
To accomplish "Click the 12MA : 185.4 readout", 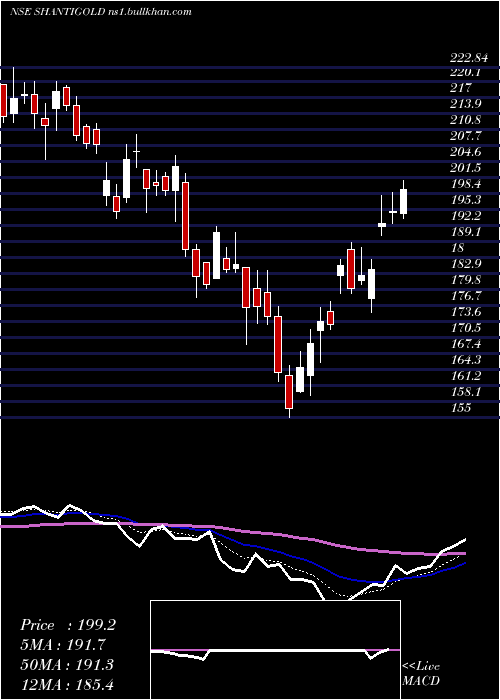I will pyautogui.click(x=66, y=685).
